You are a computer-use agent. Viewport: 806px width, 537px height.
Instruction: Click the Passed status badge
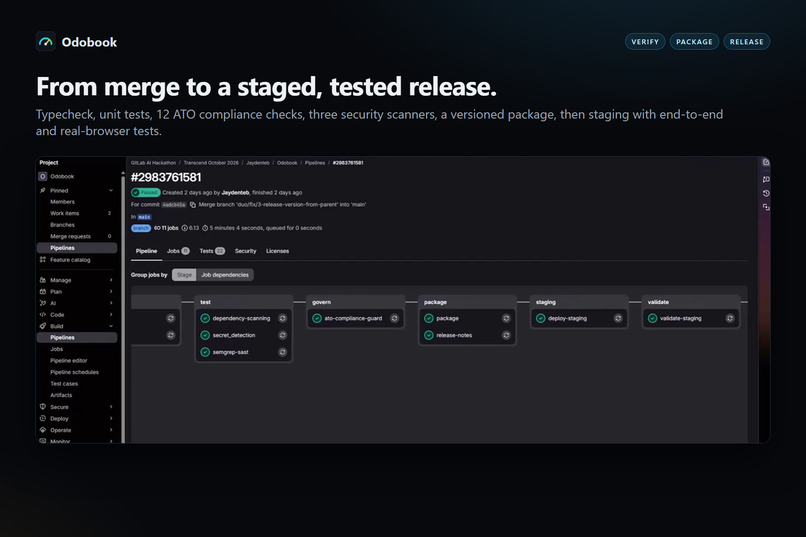point(146,193)
